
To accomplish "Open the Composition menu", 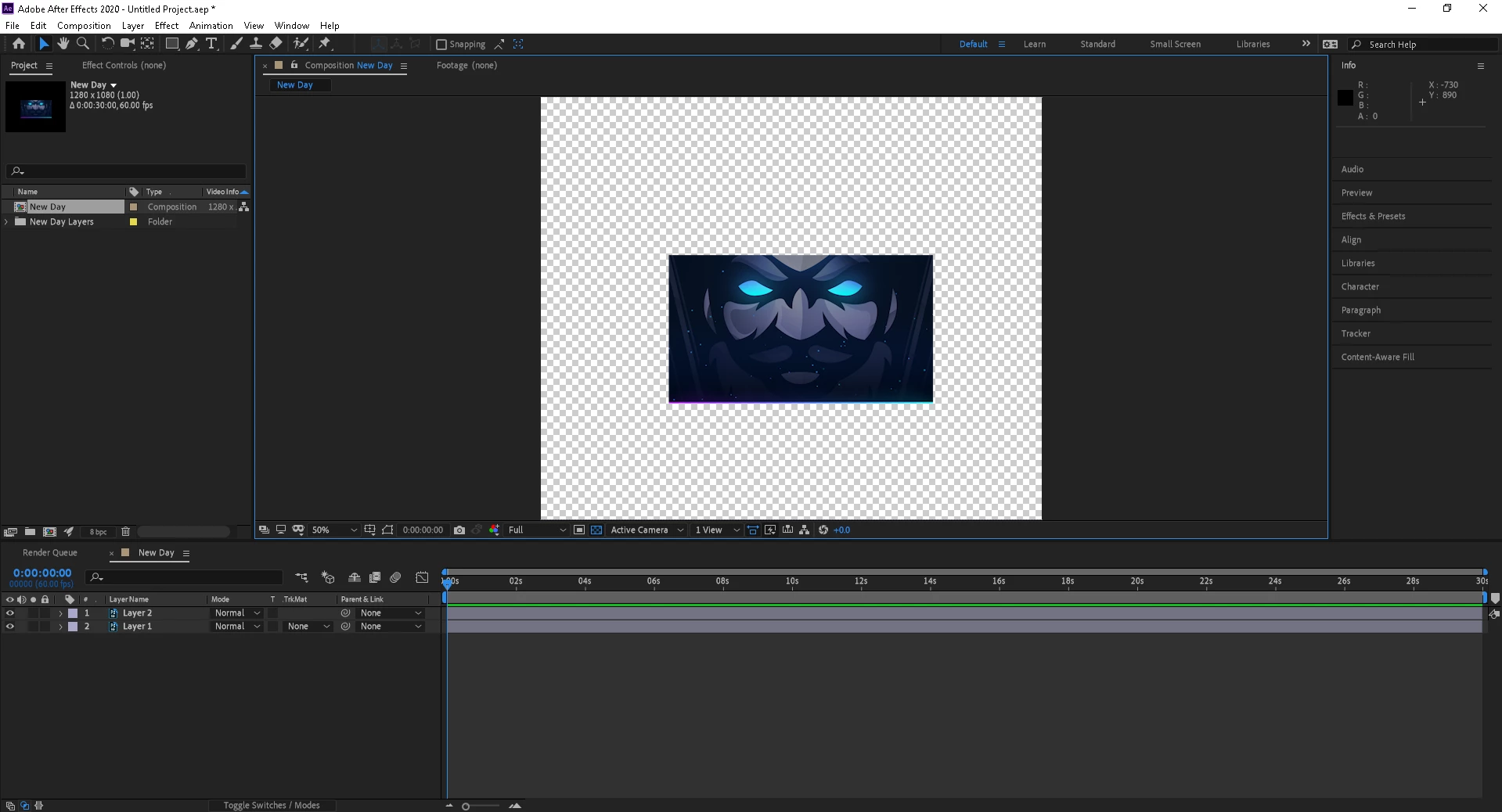I will pyautogui.click(x=84, y=26).
